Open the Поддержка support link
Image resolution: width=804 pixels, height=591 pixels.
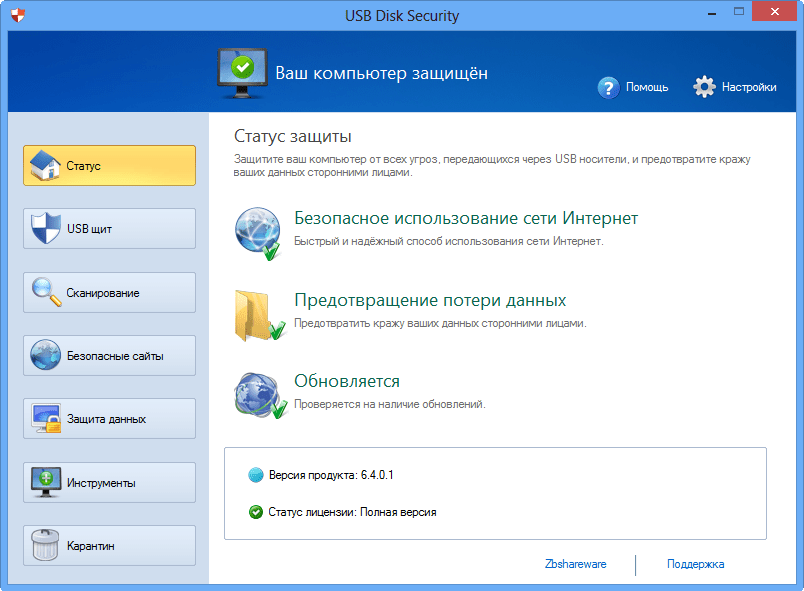click(x=695, y=564)
